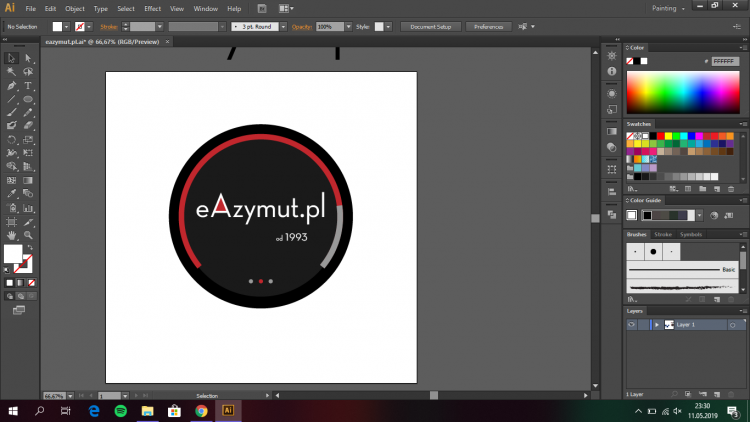
Task: Select the Magic Wand tool
Action: point(11,72)
